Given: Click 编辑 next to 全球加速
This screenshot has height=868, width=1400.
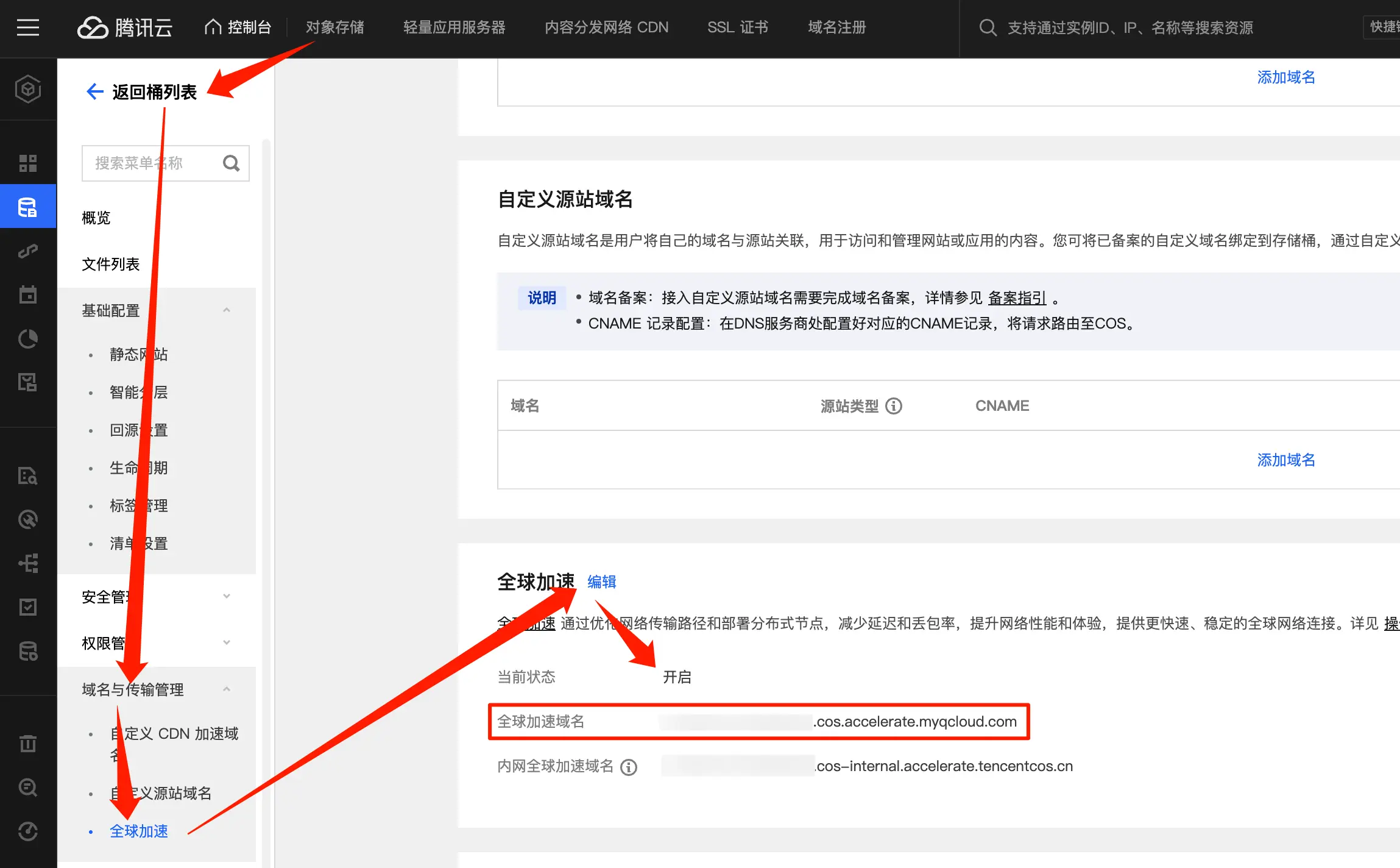Looking at the screenshot, I should [x=602, y=582].
